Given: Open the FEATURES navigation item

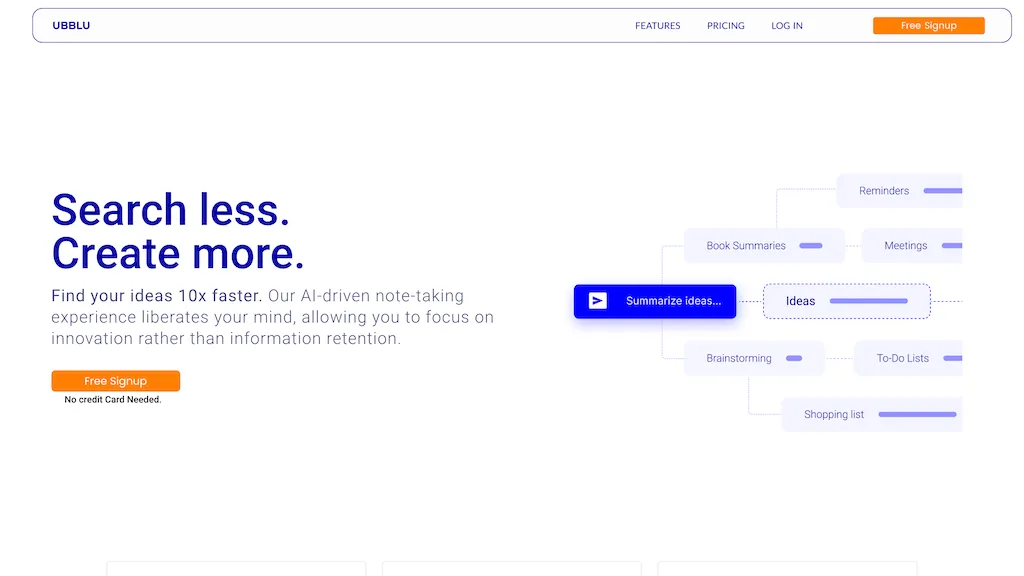Looking at the screenshot, I should point(657,25).
